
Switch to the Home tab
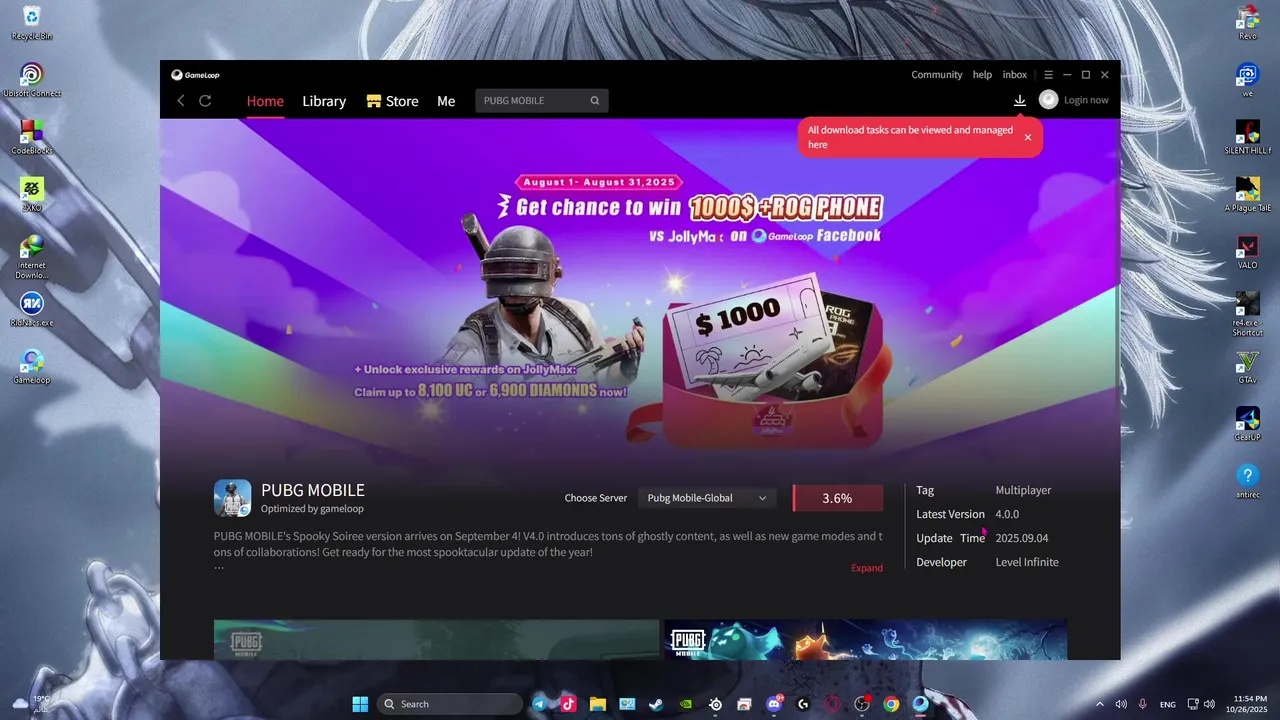point(265,101)
